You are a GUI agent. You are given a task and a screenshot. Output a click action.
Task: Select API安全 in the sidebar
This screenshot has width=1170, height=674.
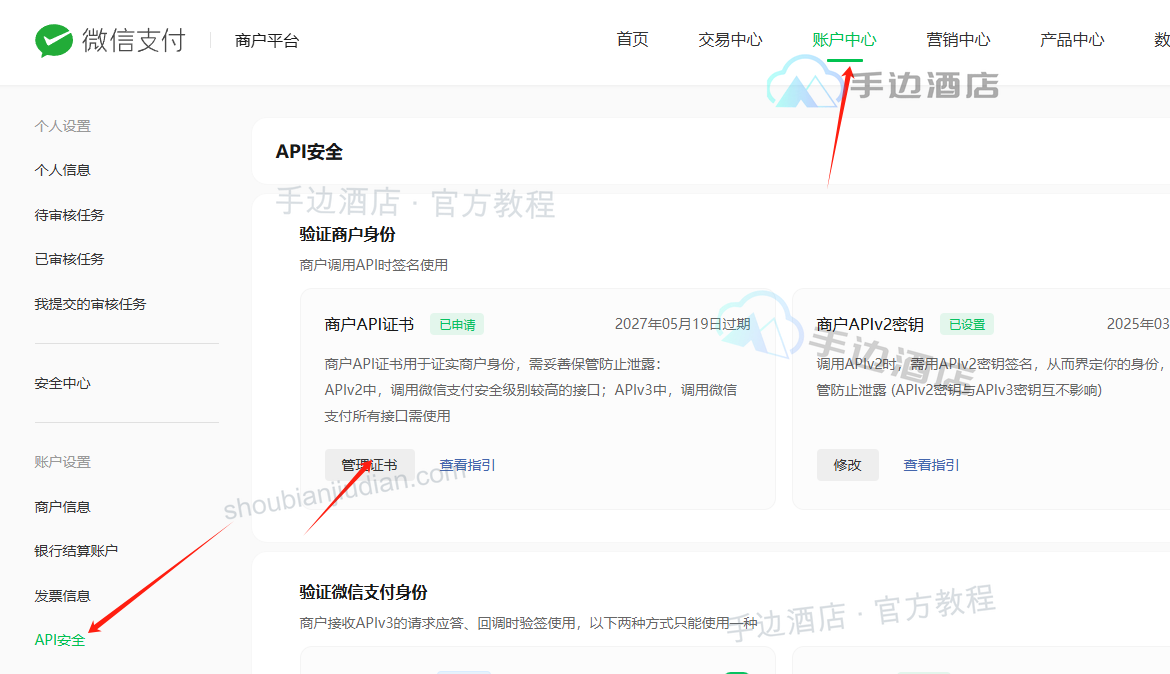60,640
